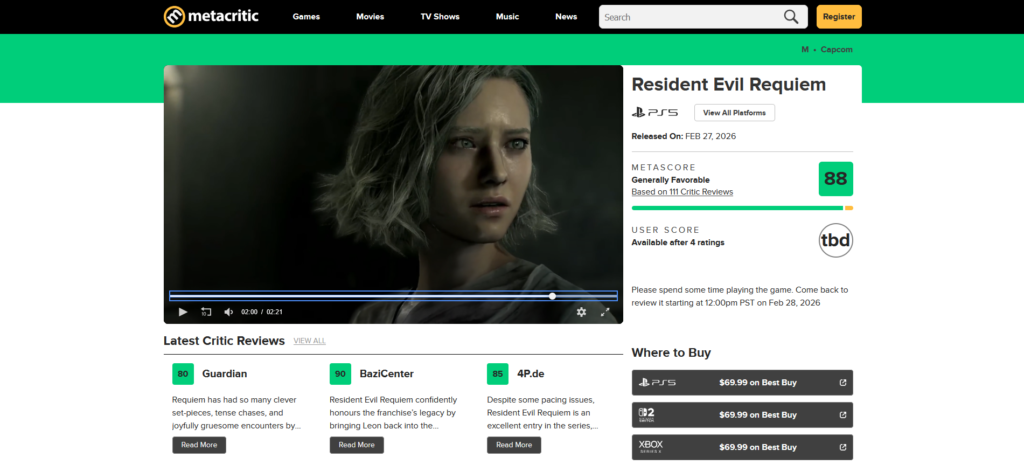Click VIEW ALL critic reviews link
This screenshot has height=464, width=1024.
(310, 341)
